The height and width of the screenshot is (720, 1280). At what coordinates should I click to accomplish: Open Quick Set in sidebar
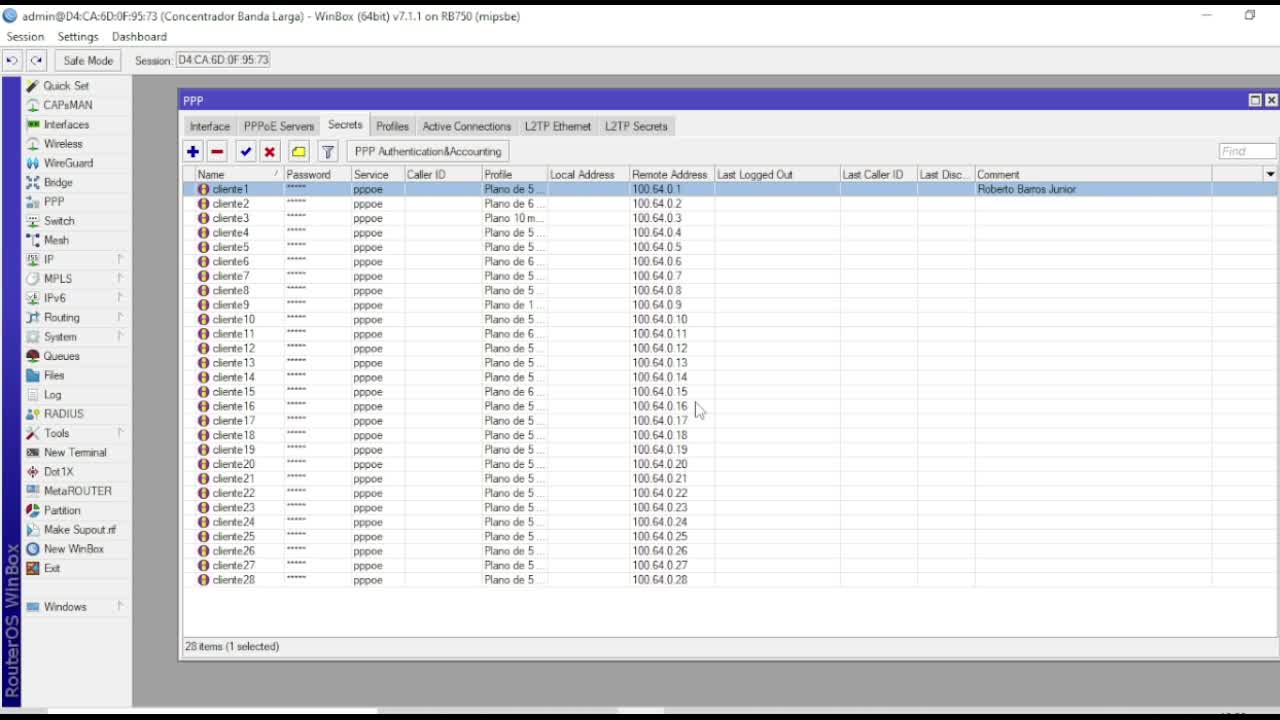click(x=66, y=86)
